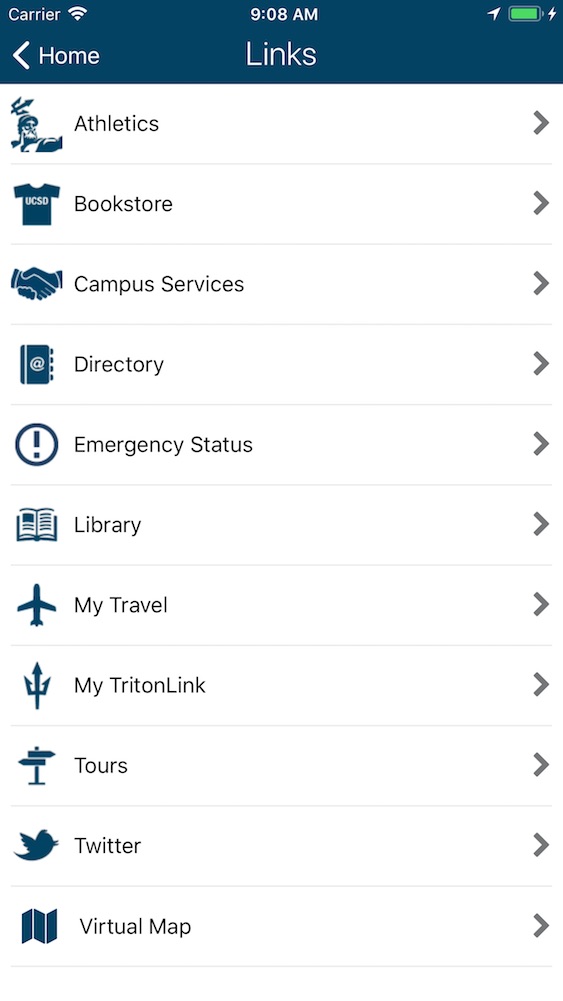
Task: Open the Virtual Map row chevron
Action: 541,925
